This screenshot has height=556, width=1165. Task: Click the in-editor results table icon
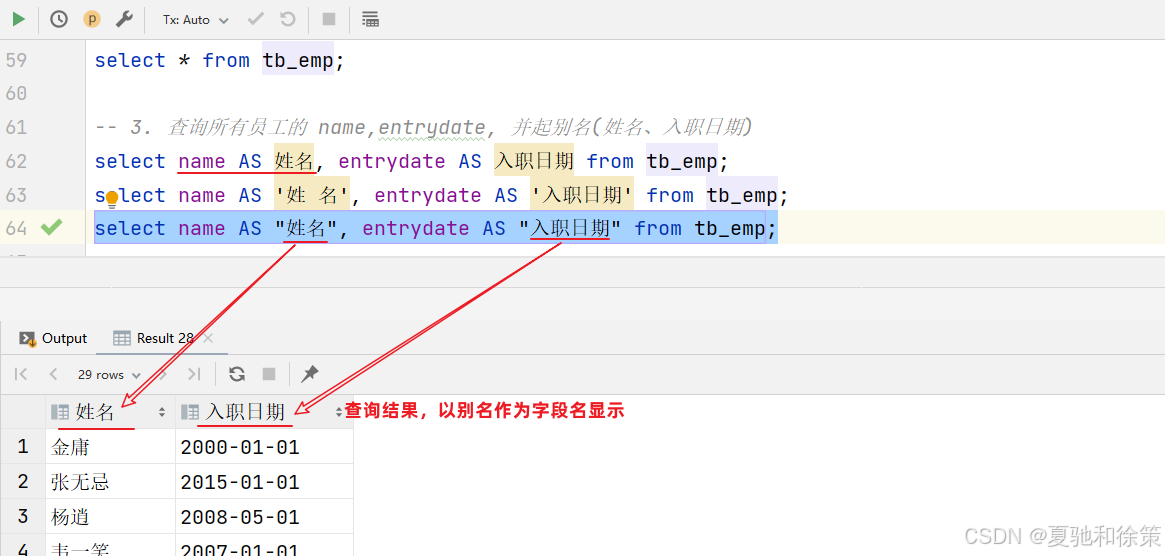(370, 19)
